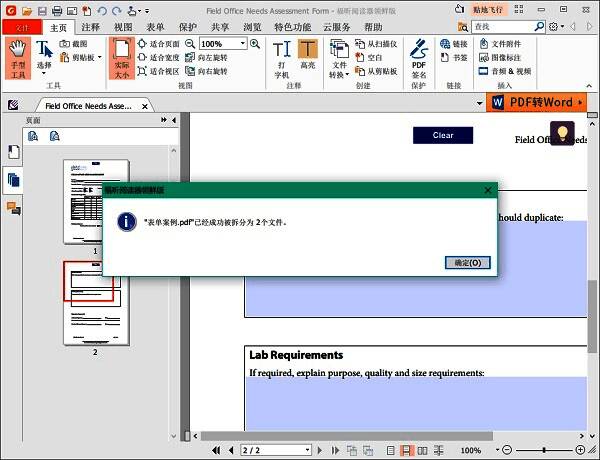Click the Actual Size (实际大小) button
The height and width of the screenshot is (460, 600).
click(x=121, y=56)
